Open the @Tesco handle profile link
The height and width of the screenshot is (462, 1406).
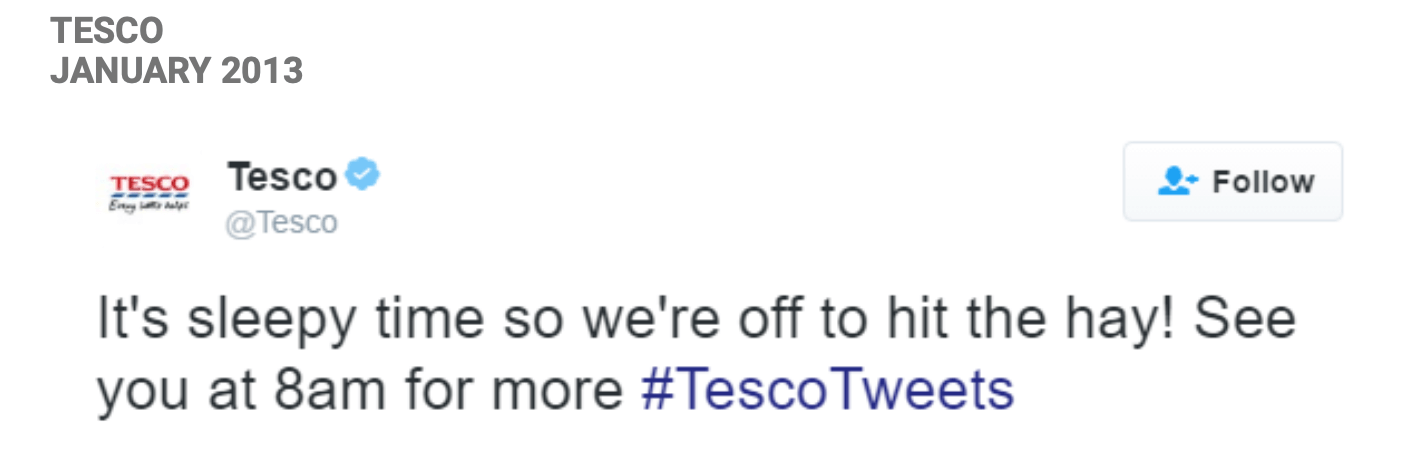(x=281, y=222)
